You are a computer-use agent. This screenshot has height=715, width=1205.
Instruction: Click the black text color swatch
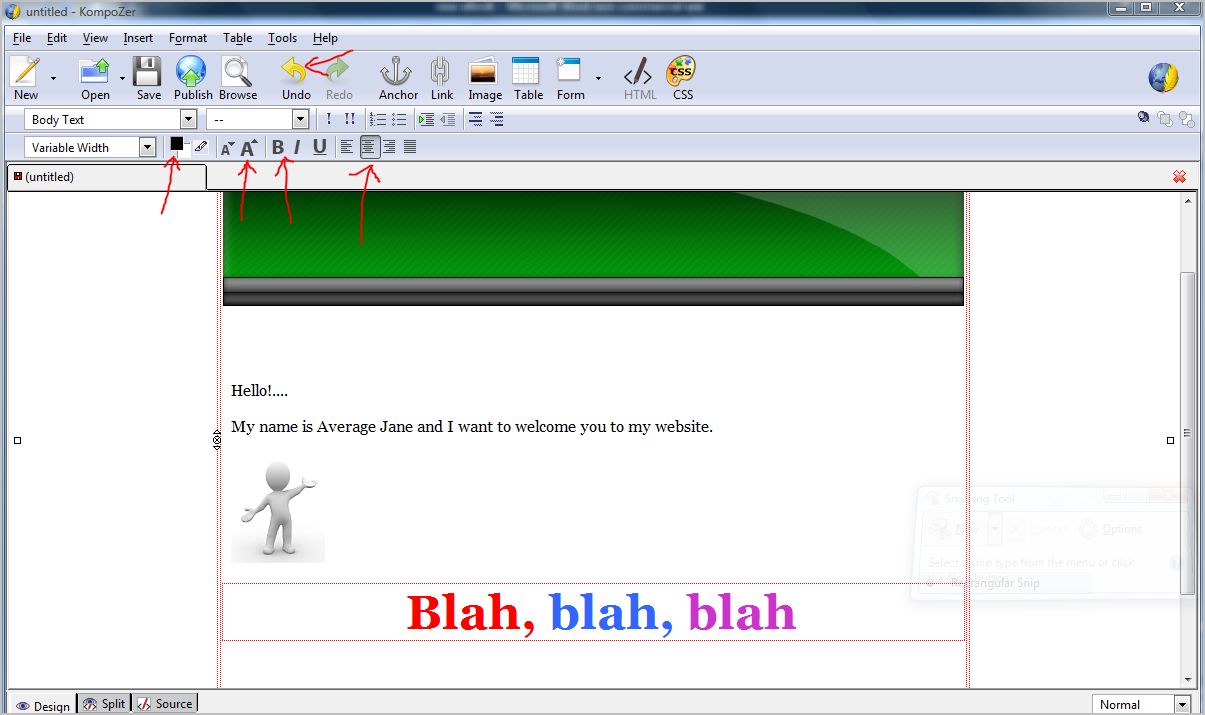(x=176, y=144)
